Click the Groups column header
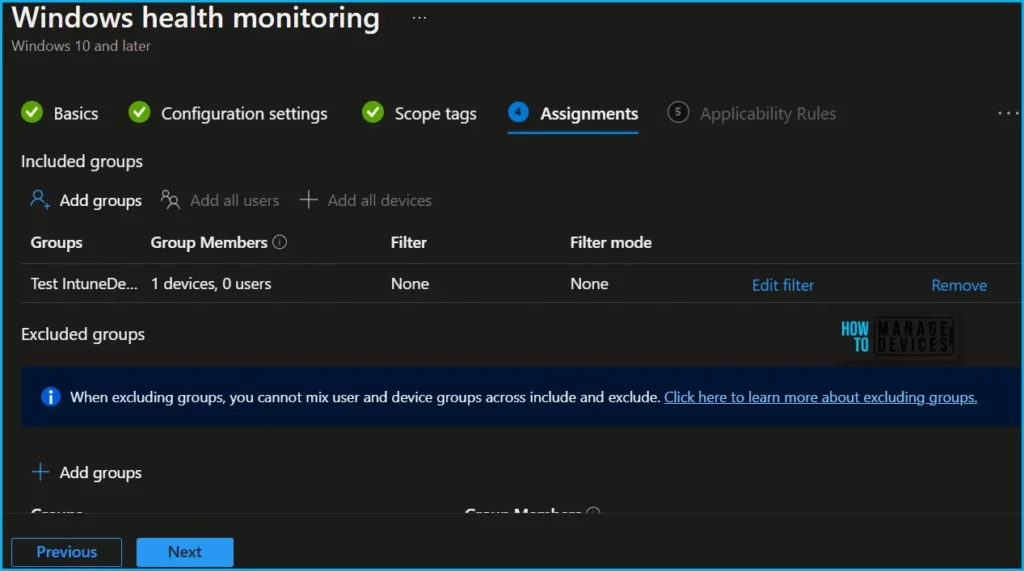This screenshot has width=1024, height=571. 57,242
